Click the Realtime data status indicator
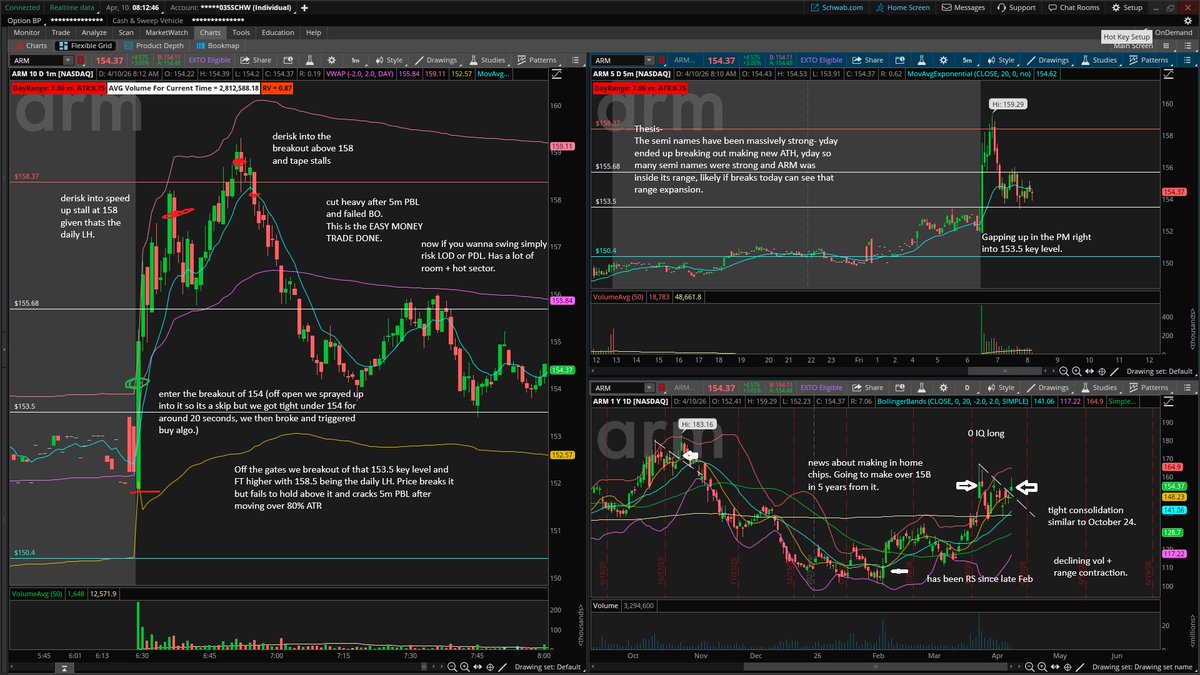 coord(72,8)
